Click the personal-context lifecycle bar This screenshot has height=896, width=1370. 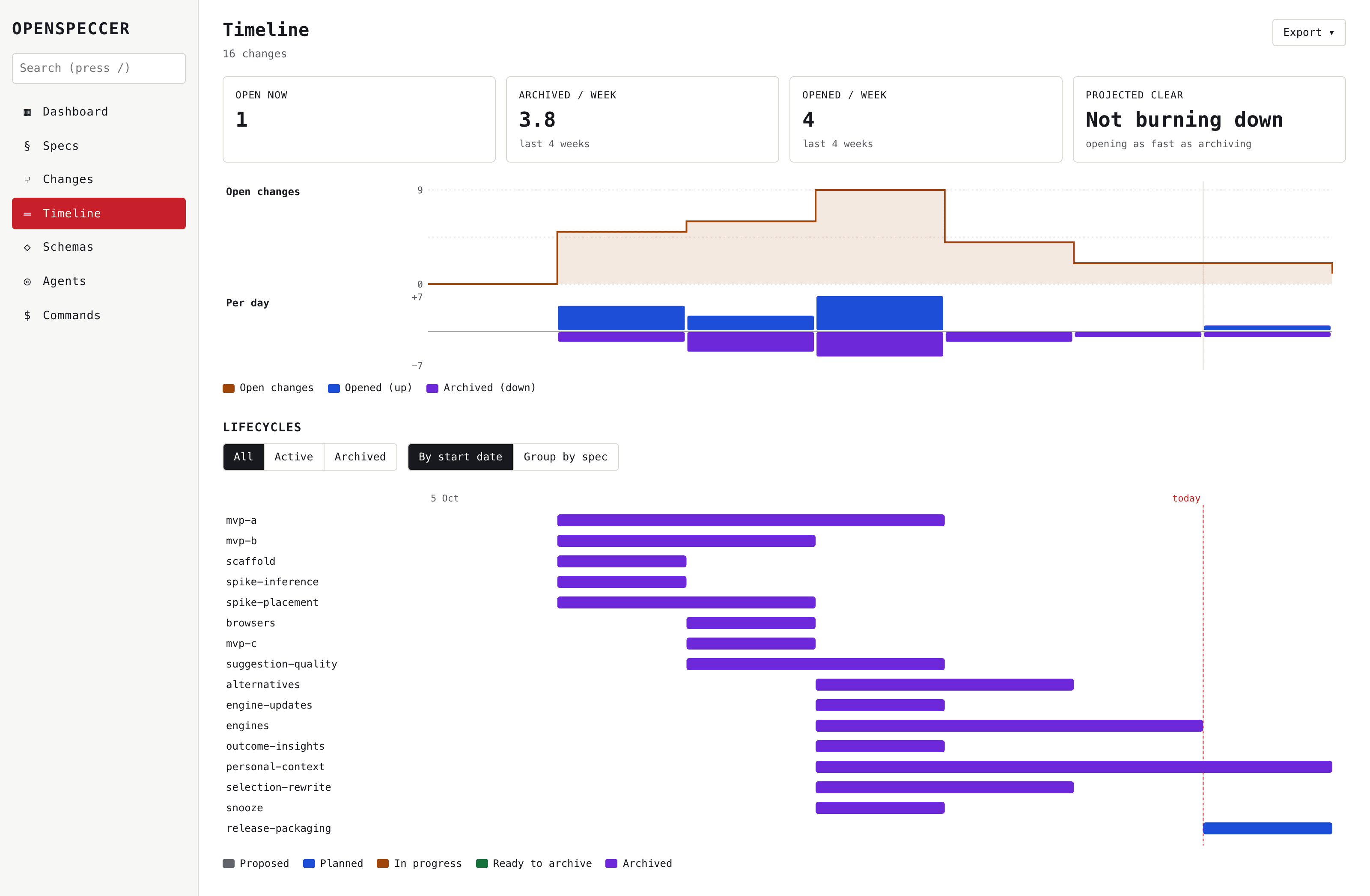coord(1074,767)
